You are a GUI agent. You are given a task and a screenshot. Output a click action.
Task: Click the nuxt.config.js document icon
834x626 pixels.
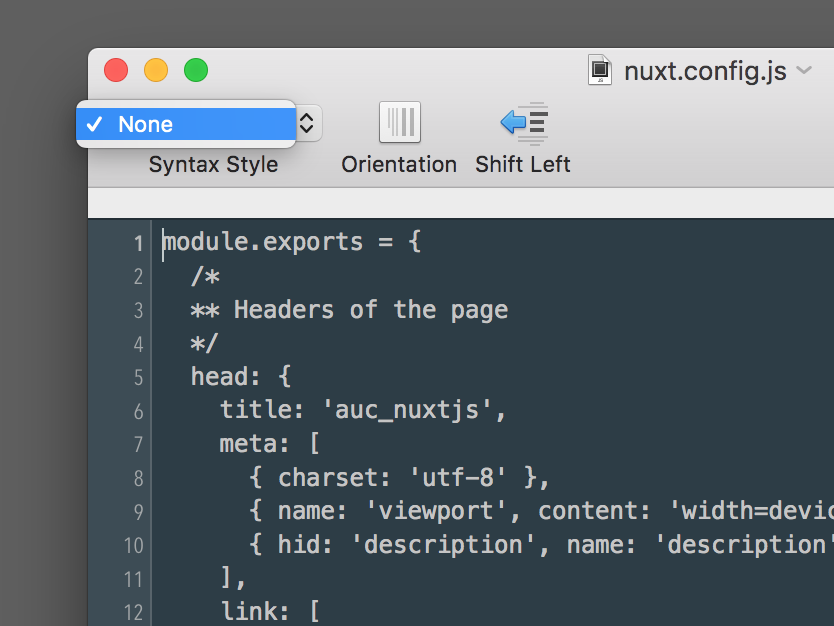[599, 70]
